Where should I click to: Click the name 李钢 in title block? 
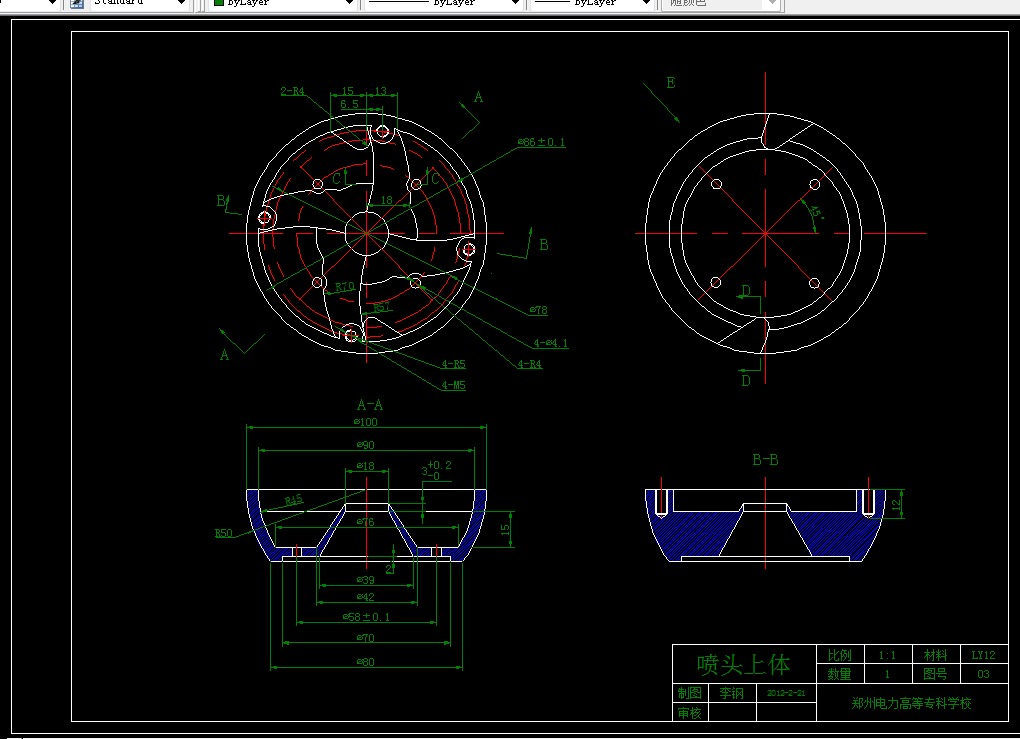(731, 693)
